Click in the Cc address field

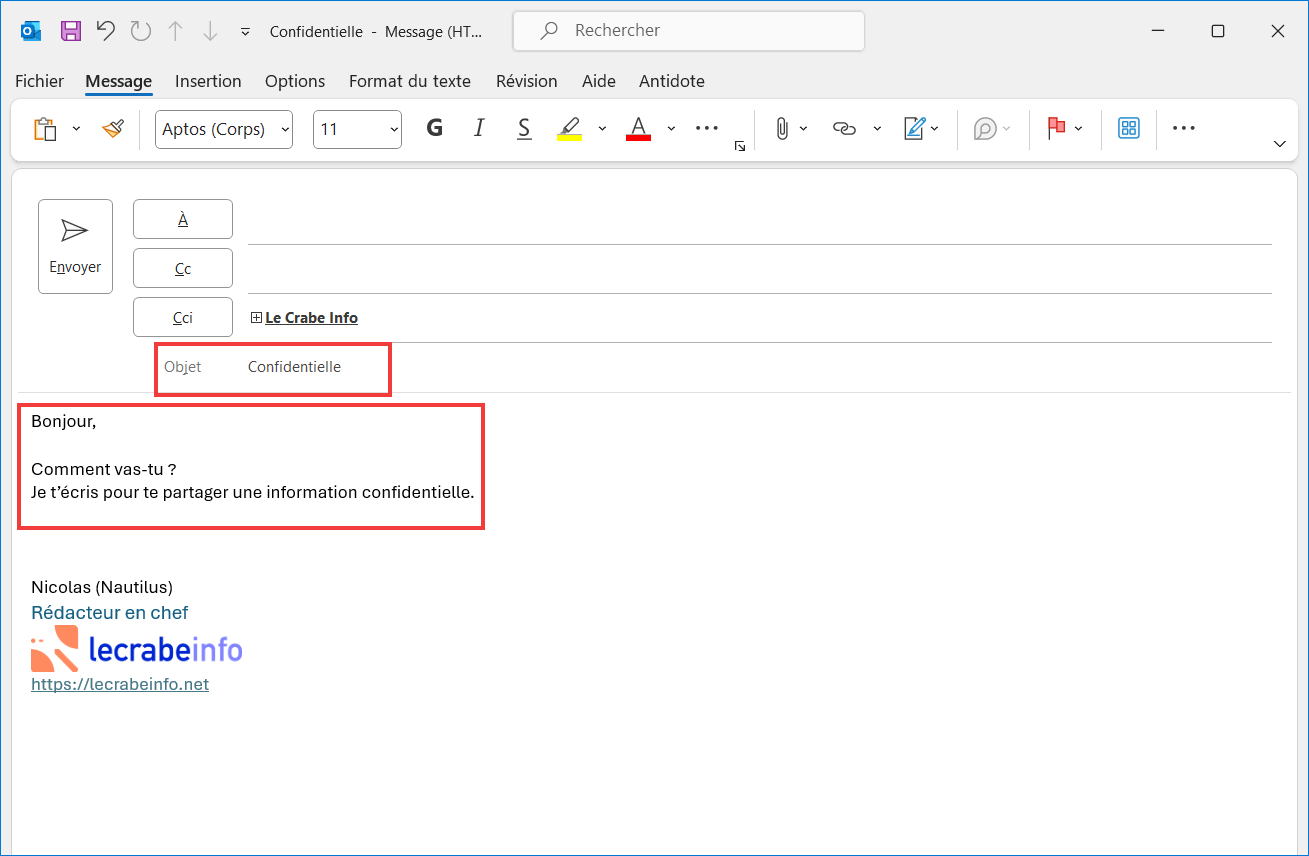click(x=760, y=269)
